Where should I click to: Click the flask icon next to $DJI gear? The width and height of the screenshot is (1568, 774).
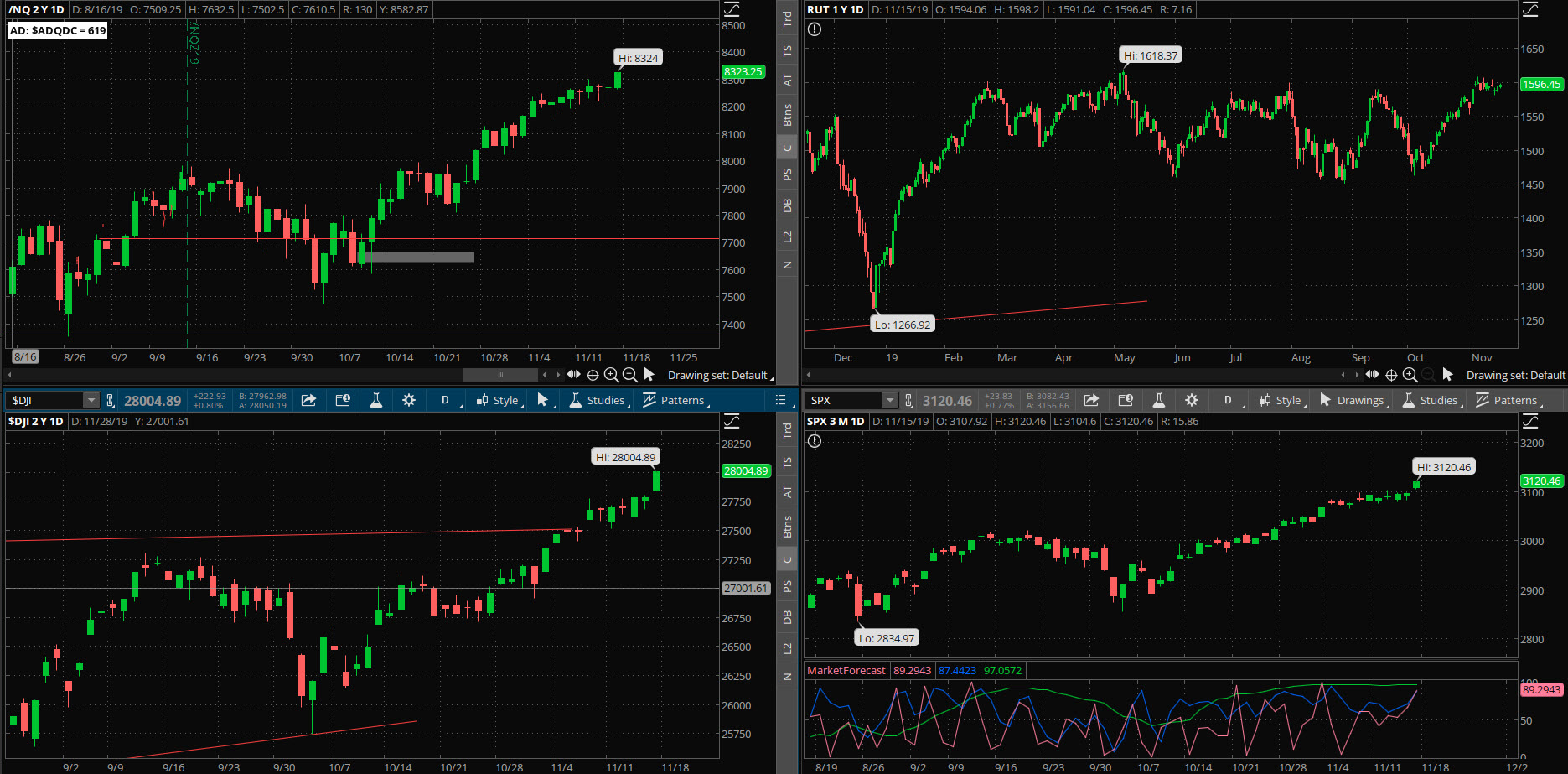point(376,400)
